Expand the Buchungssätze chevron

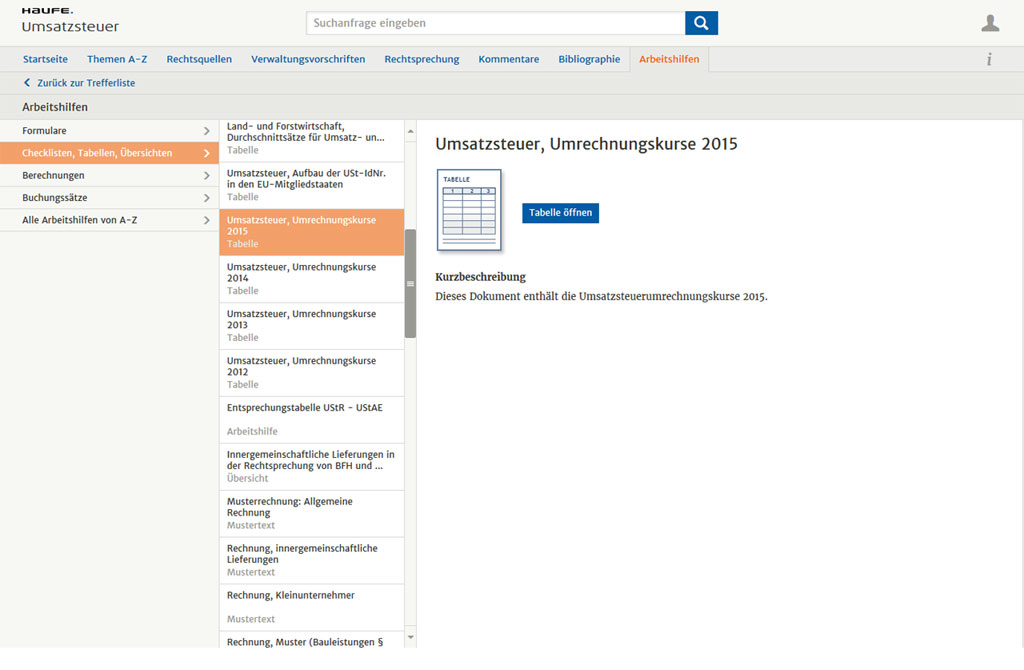pos(206,197)
